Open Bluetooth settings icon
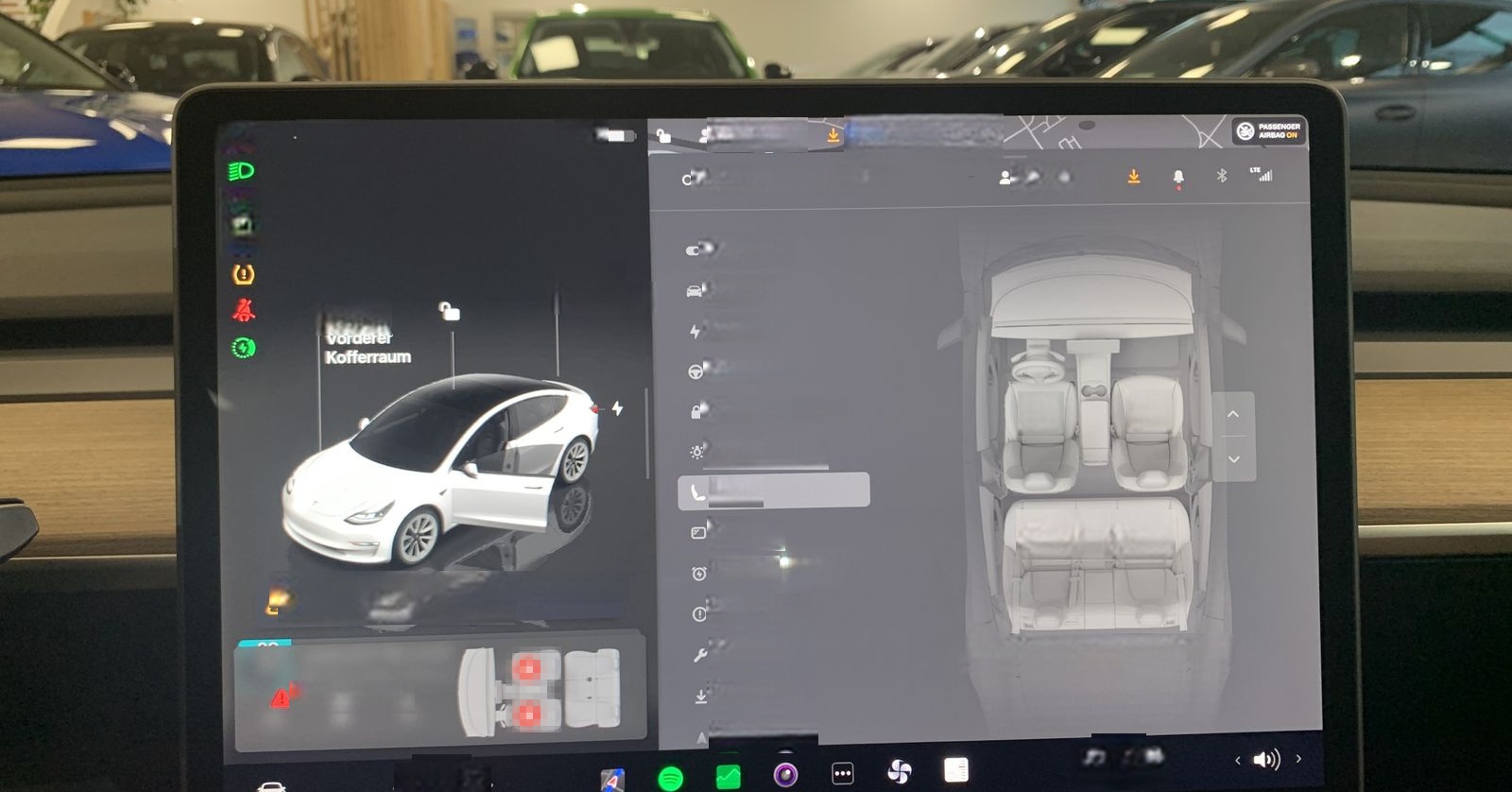 coord(1221,176)
